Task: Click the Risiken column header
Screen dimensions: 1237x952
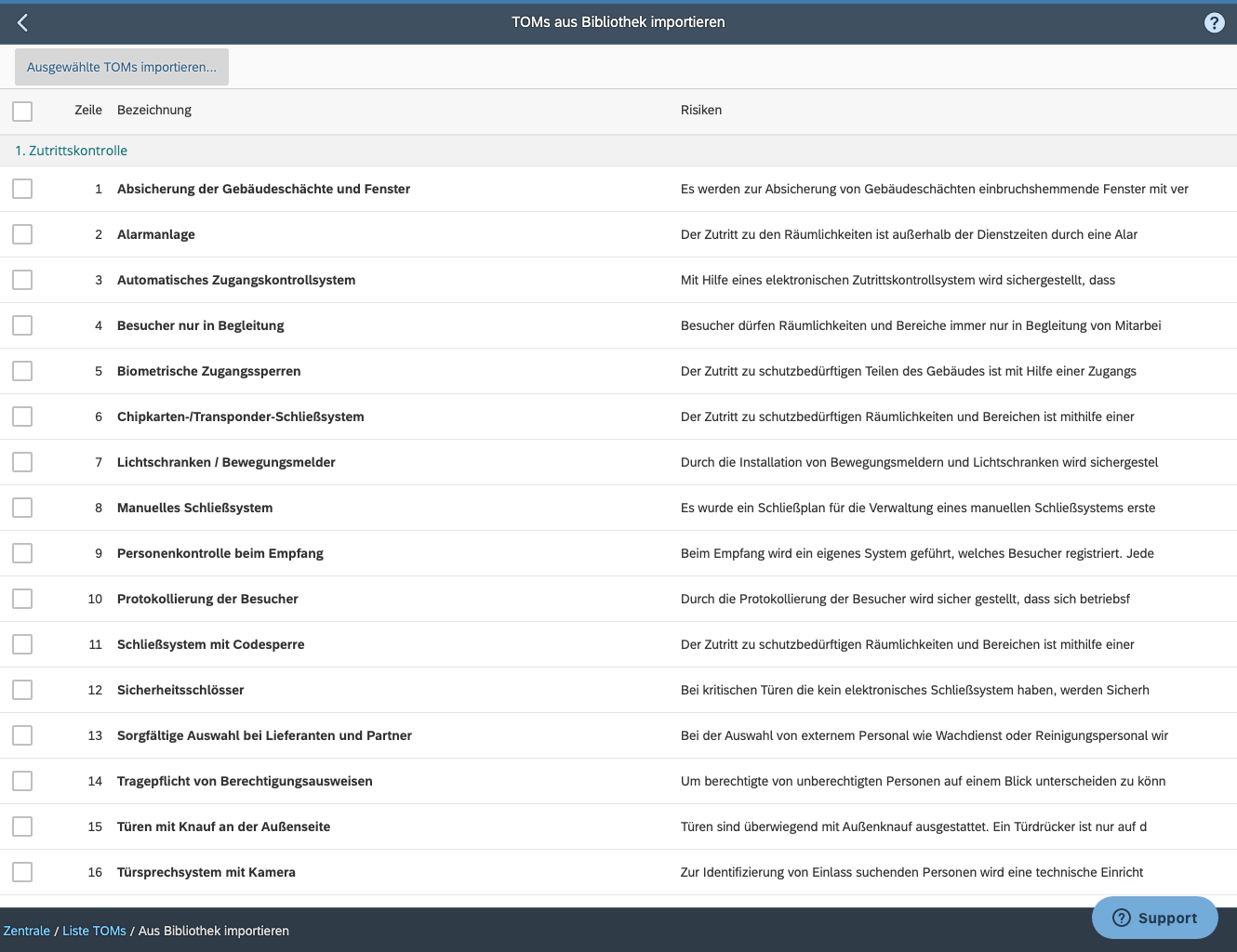Action: [x=700, y=110]
